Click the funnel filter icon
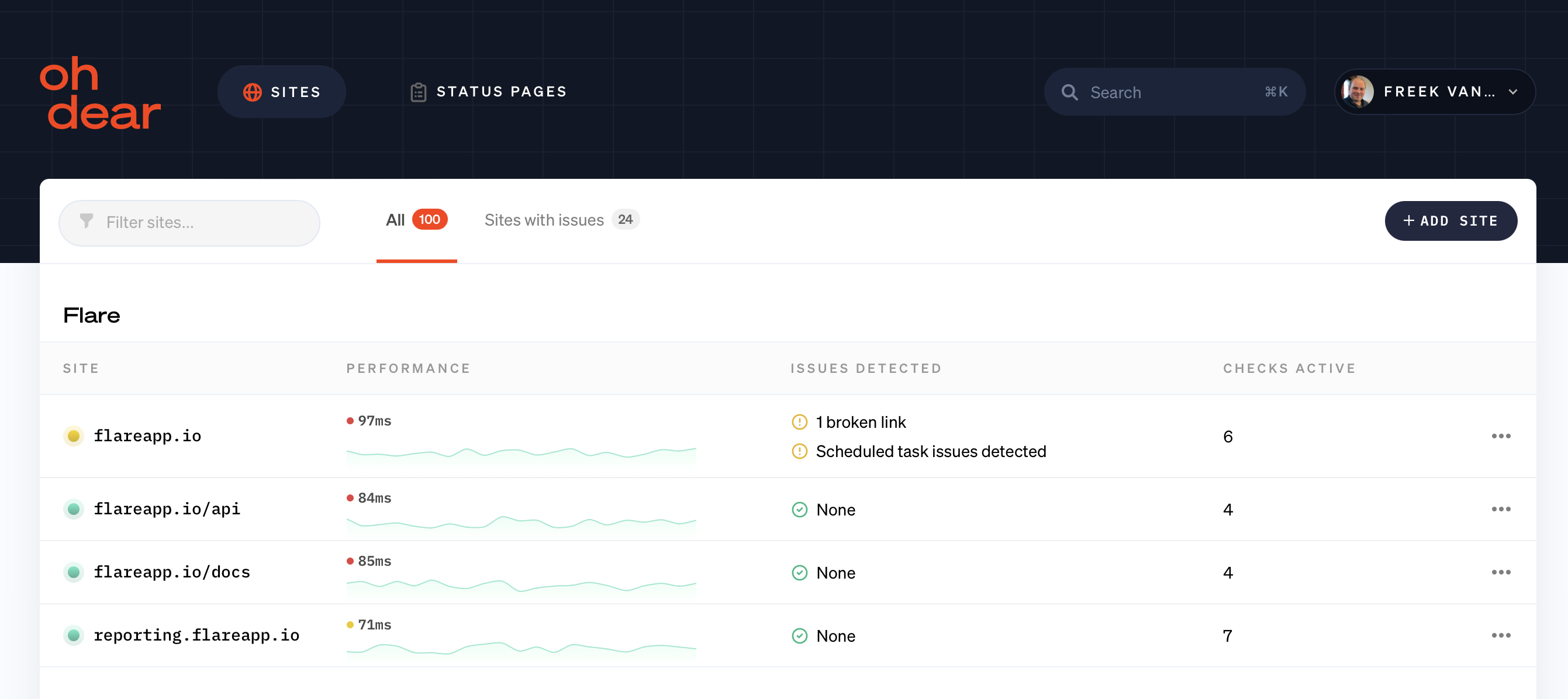Screen dimensions: 1568x699 pos(87,221)
